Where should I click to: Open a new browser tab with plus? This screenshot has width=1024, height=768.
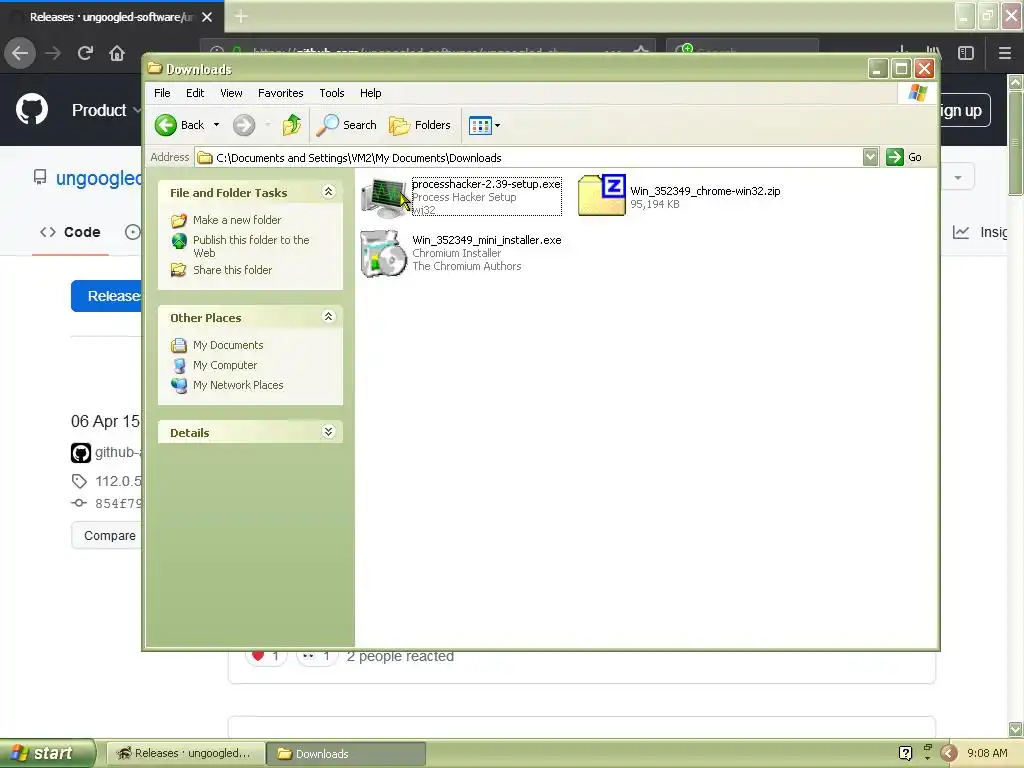coord(241,16)
